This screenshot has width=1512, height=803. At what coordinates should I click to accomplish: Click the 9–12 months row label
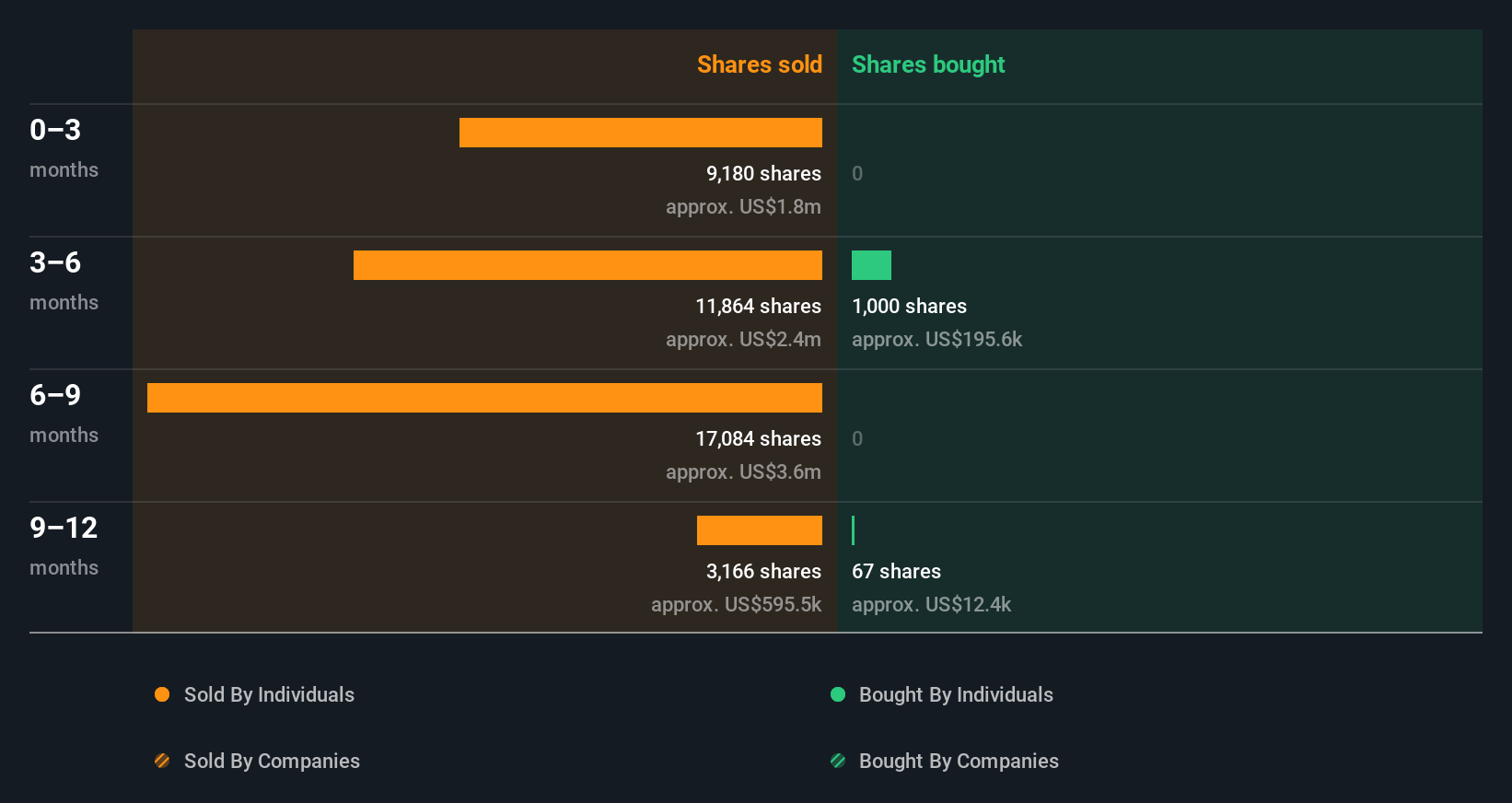[x=64, y=546]
